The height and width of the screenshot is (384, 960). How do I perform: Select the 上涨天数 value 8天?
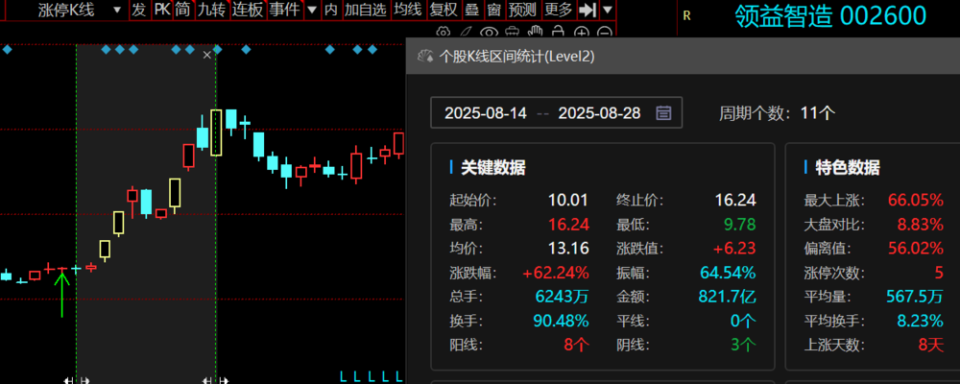[x=931, y=345]
